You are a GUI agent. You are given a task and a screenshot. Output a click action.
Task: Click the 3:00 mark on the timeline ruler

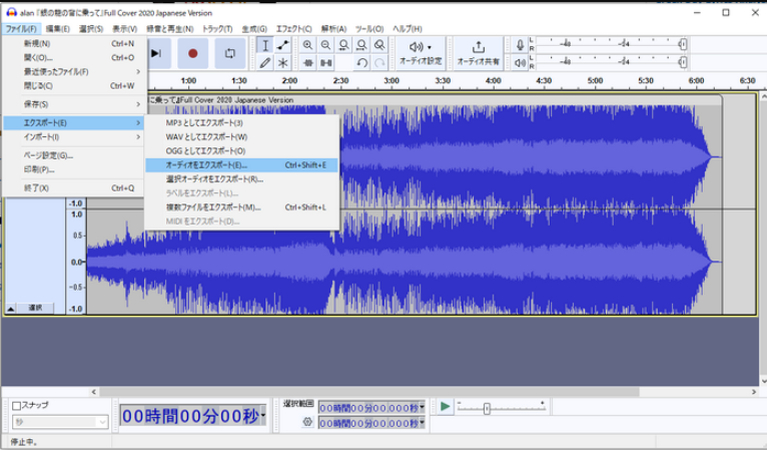(x=391, y=81)
